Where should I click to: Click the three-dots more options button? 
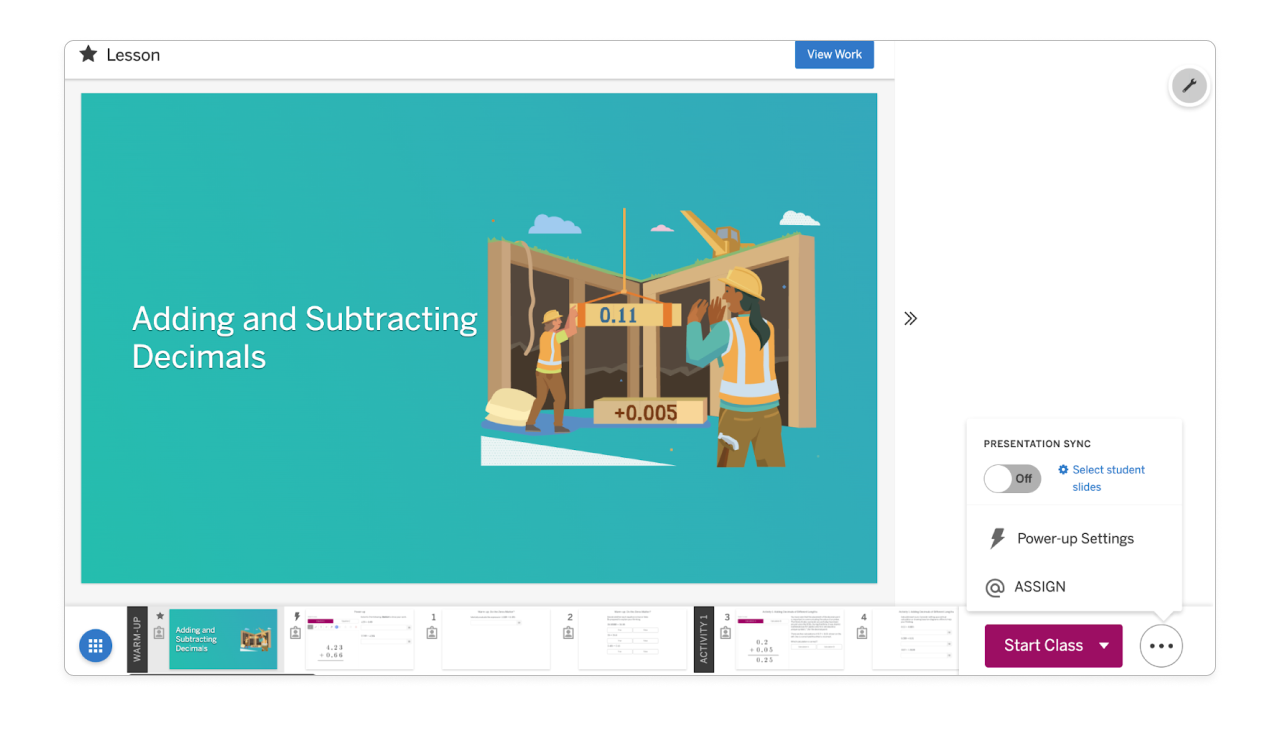click(x=1161, y=646)
